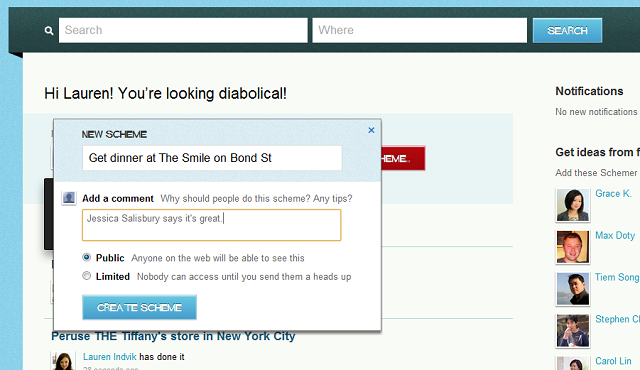This screenshot has height=370, width=640.
Task: Click the Hi Lauren greeting heading
Action: 165,93
